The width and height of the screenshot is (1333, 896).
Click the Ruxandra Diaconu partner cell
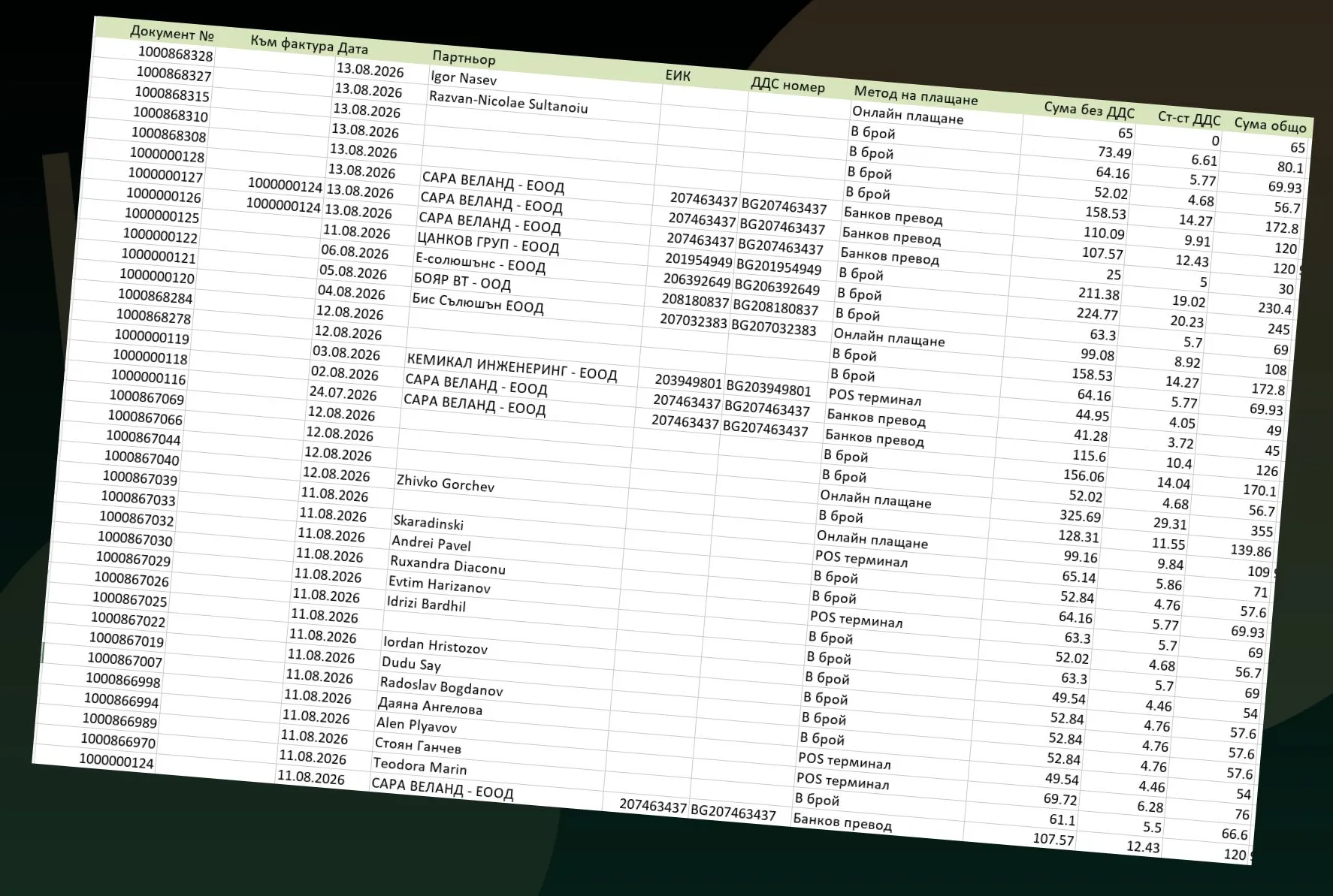coord(448,564)
